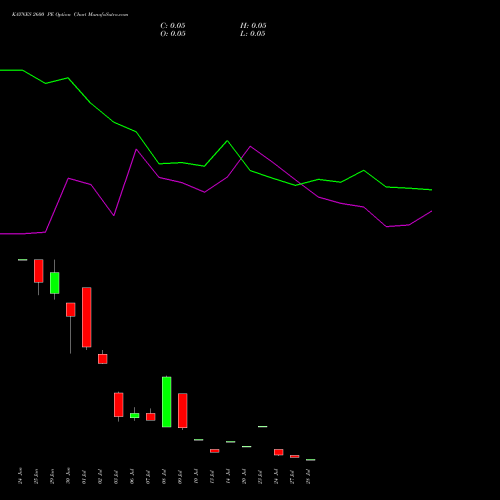Select the small red candle for 02 Jul
Screen dimensions: 500x500
[x=103, y=359]
